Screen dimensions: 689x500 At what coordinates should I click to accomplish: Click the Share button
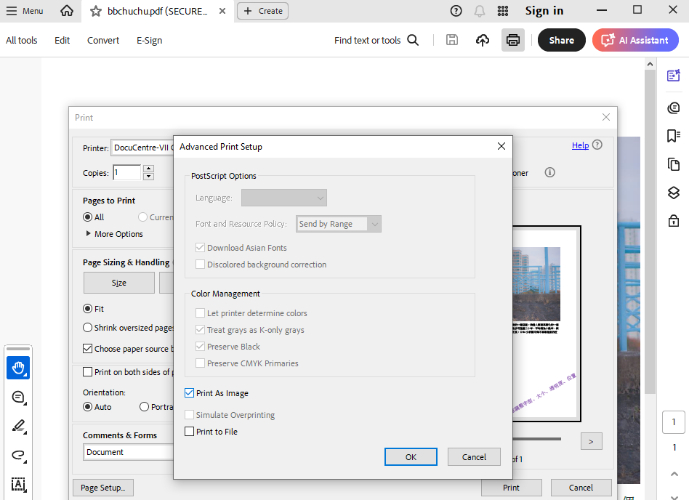point(561,40)
